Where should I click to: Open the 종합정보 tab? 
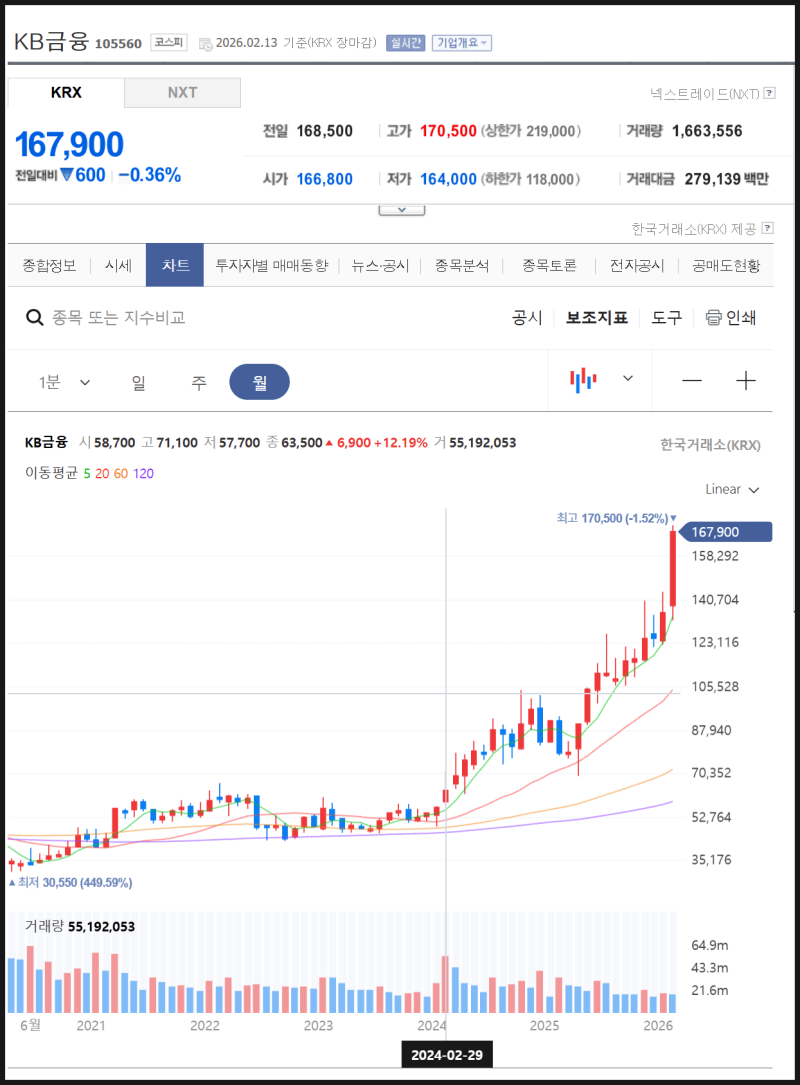coord(49,266)
